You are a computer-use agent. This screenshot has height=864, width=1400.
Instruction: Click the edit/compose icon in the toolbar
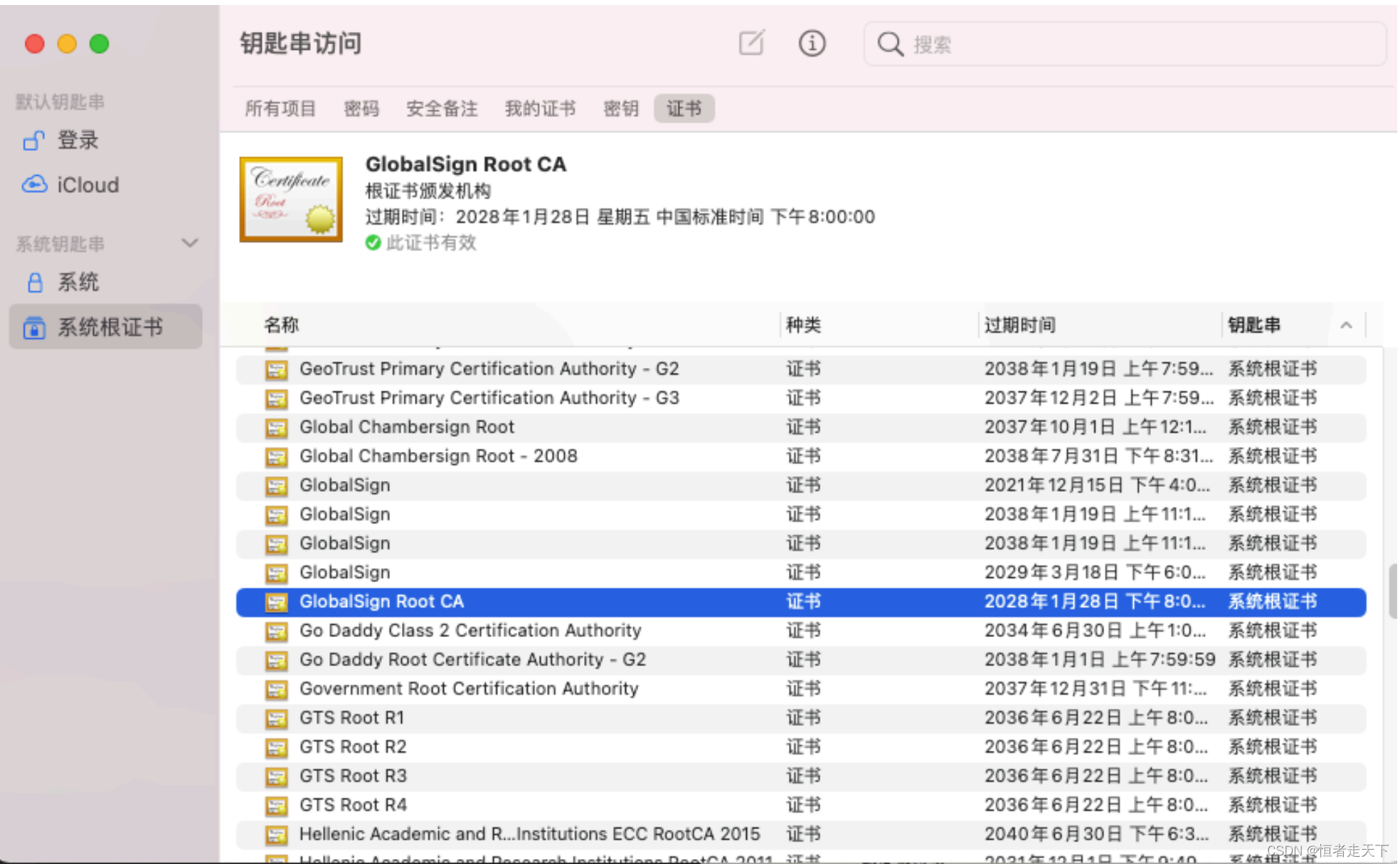751,43
